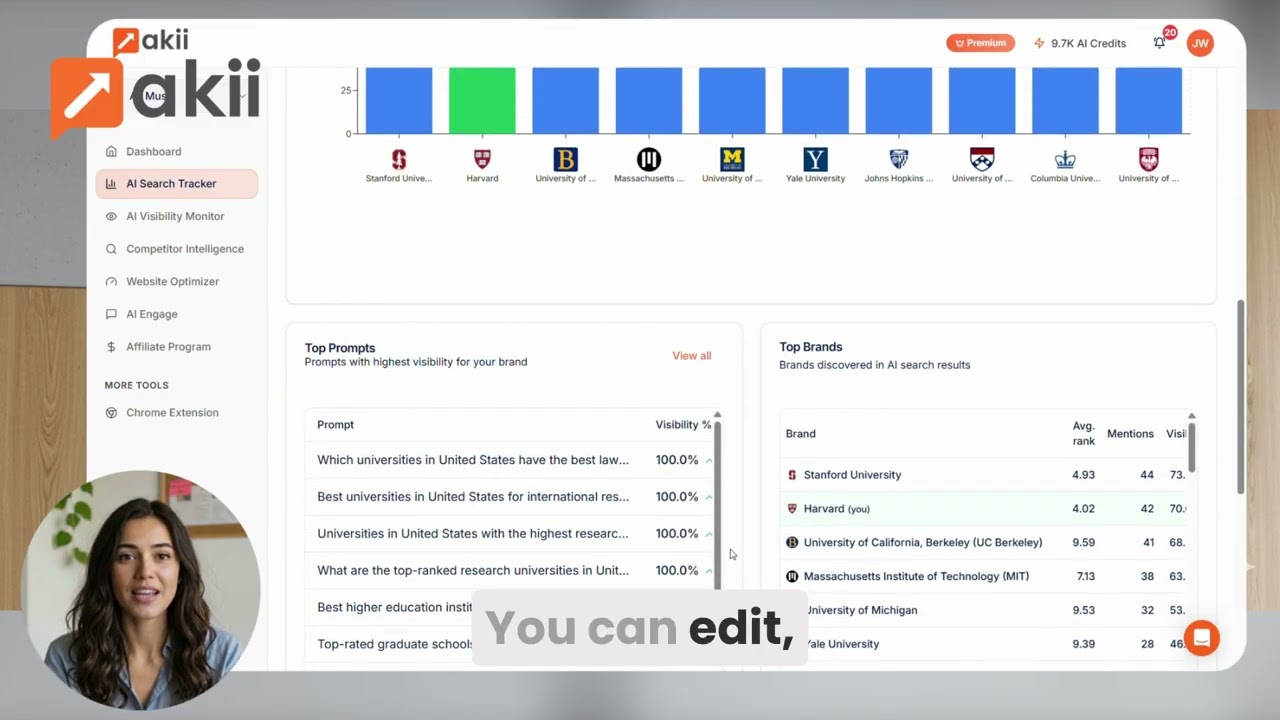Click the Brand column header
1280x720 pixels.
click(800, 434)
